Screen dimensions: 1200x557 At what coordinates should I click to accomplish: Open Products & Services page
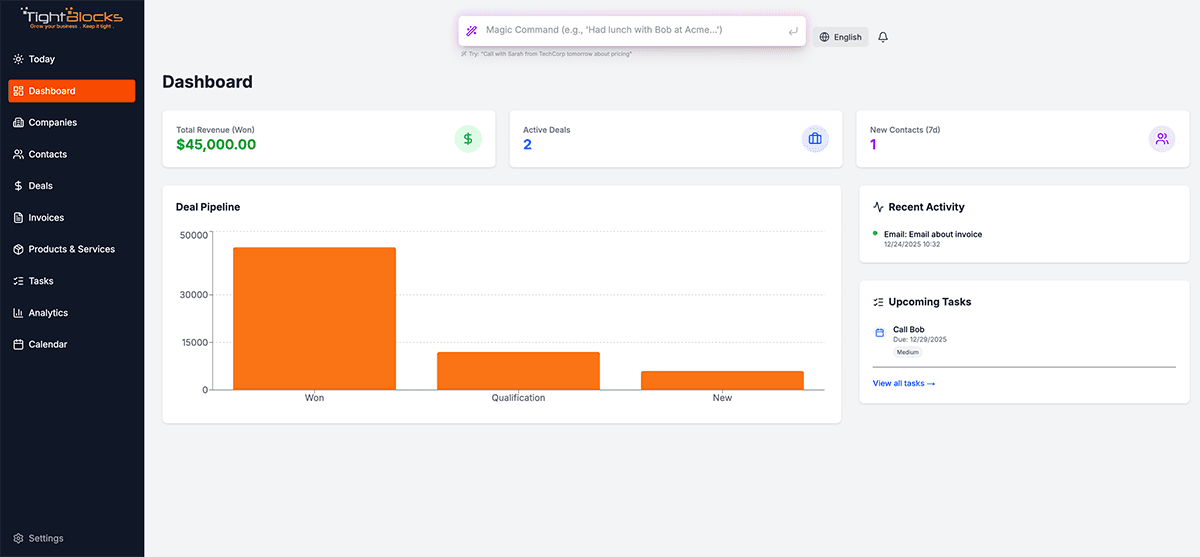pos(72,249)
